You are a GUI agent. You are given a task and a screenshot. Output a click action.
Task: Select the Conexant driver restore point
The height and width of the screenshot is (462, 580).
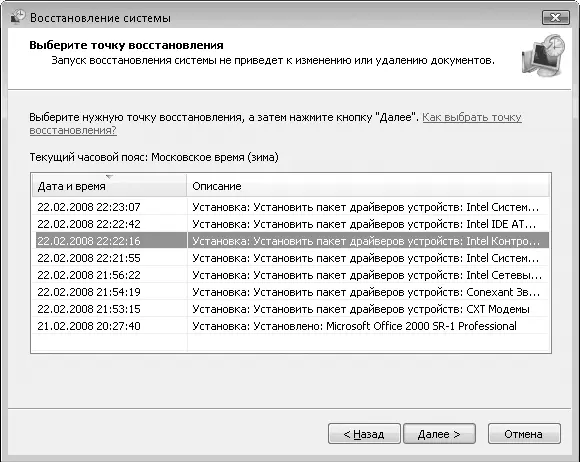pos(290,292)
